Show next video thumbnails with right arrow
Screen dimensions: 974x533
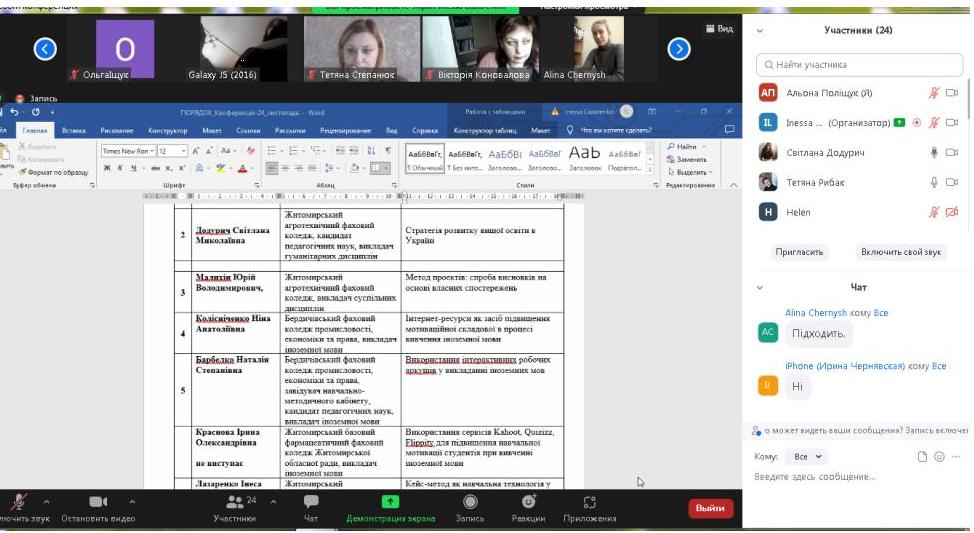[x=678, y=48]
